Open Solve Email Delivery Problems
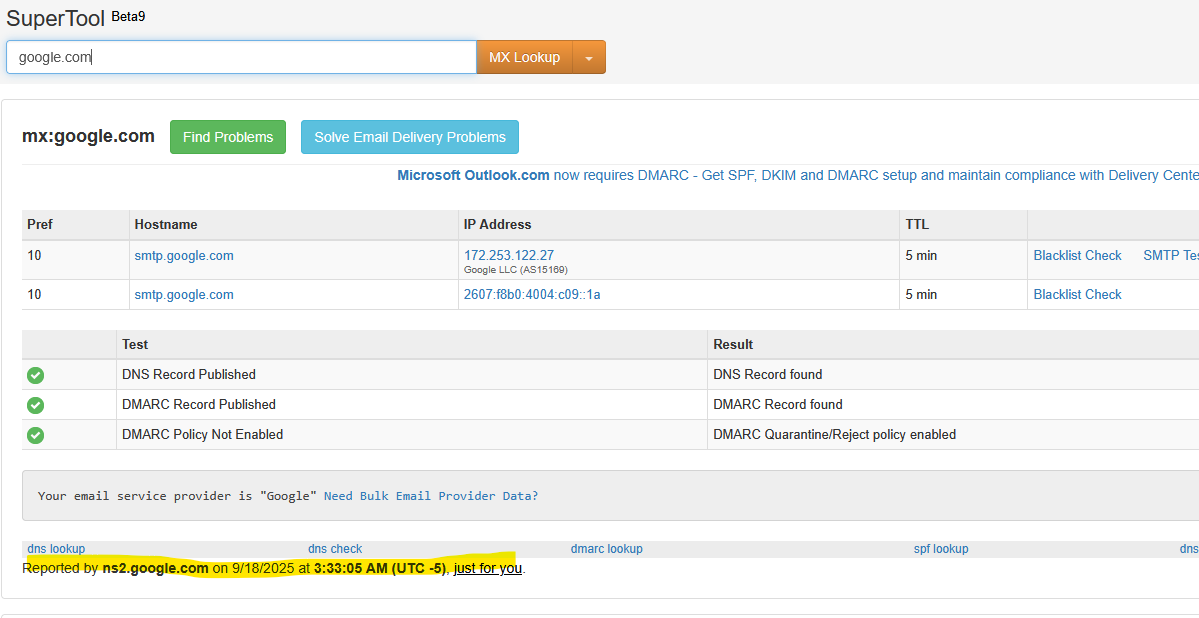 [x=410, y=137]
